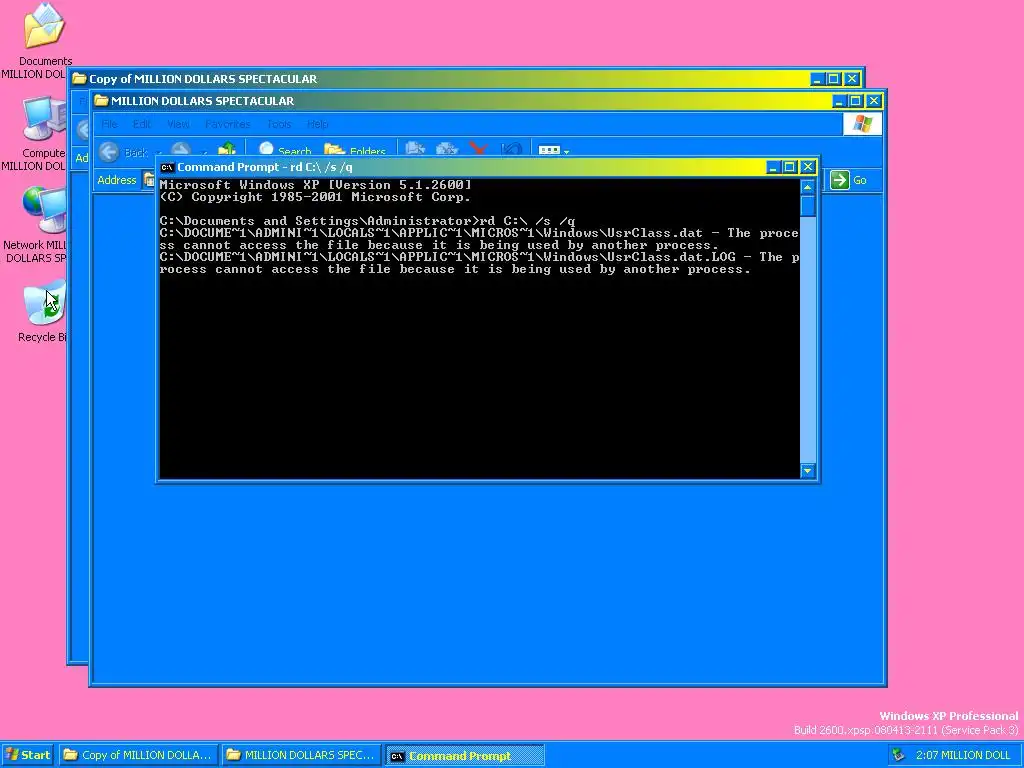Click the Copy To icon in the Explorer toolbar
Image resolution: width=1024 pixels, height=768 pixels.
tap(447, 150)
